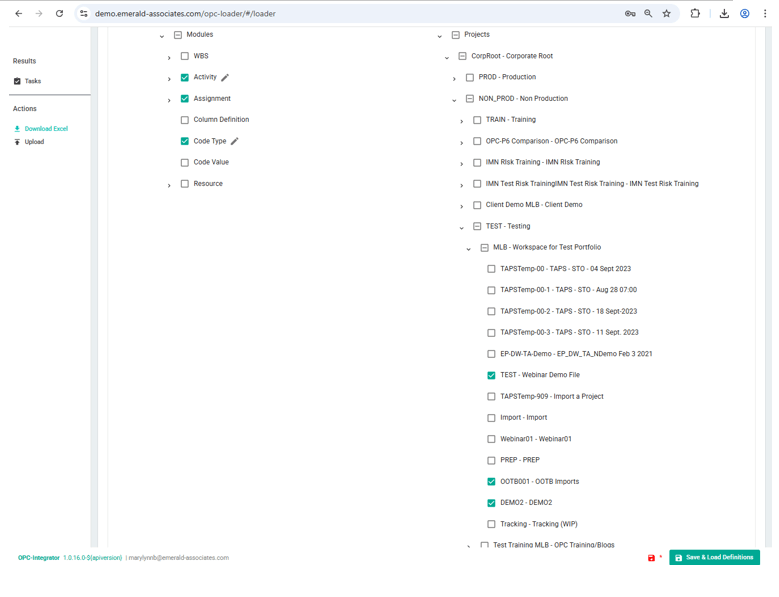Click the browser back arrow
This screenshot has width=779, height=597.
19,13
